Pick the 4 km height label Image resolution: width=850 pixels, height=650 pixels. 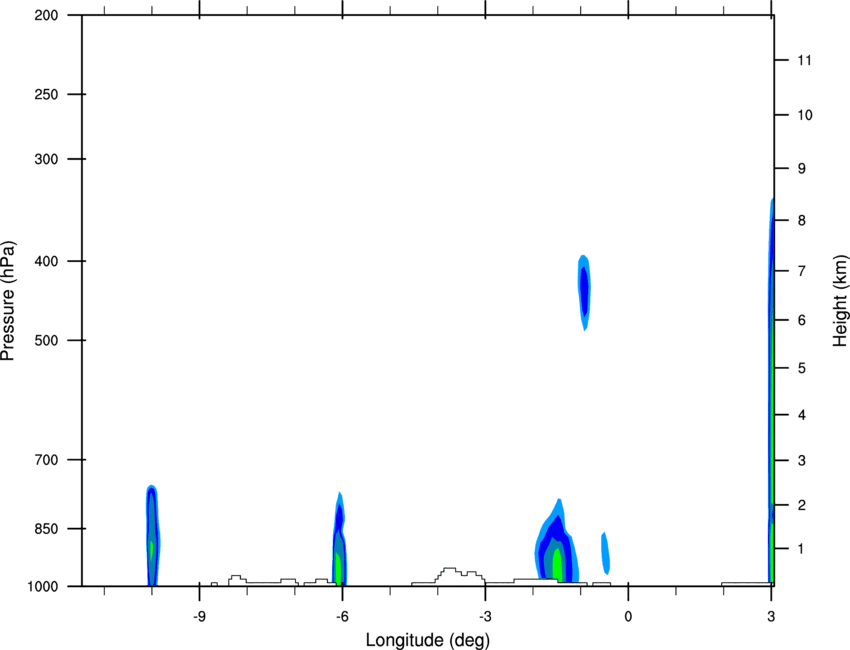pos(802,415)
